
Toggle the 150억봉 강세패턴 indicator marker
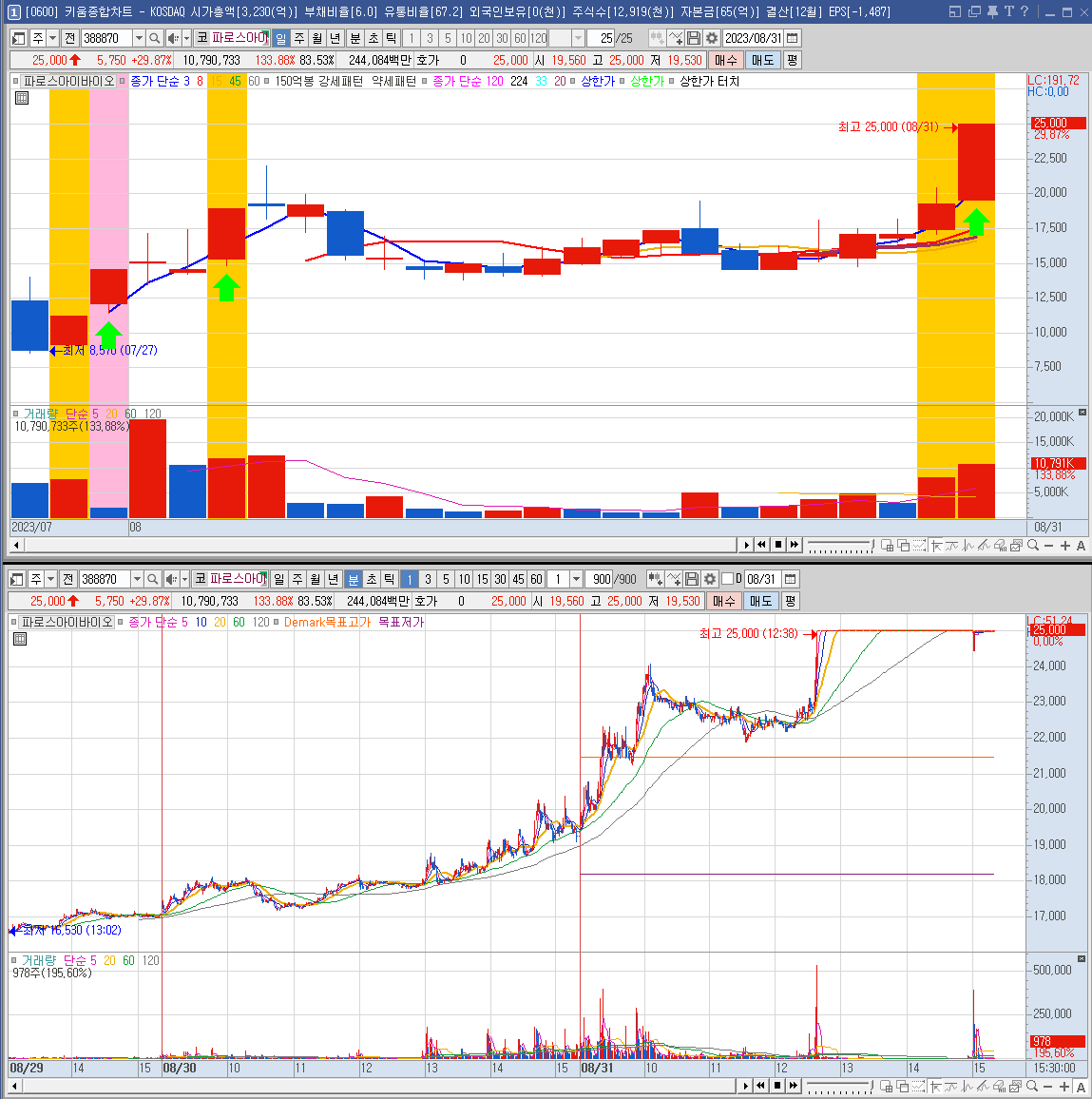point(268,82)
